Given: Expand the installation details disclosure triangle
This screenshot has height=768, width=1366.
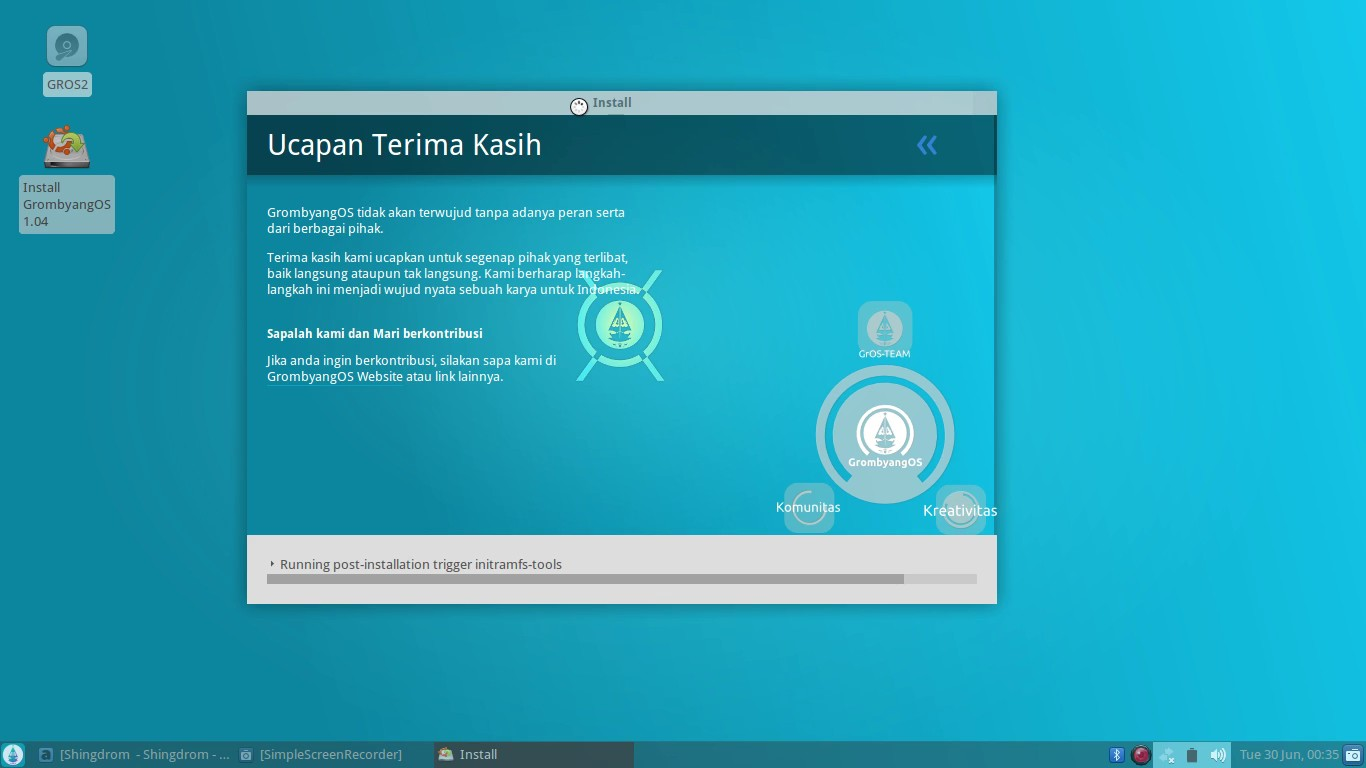Looking at the screenshot, I should pyautogui.click(x=272, y=564).
